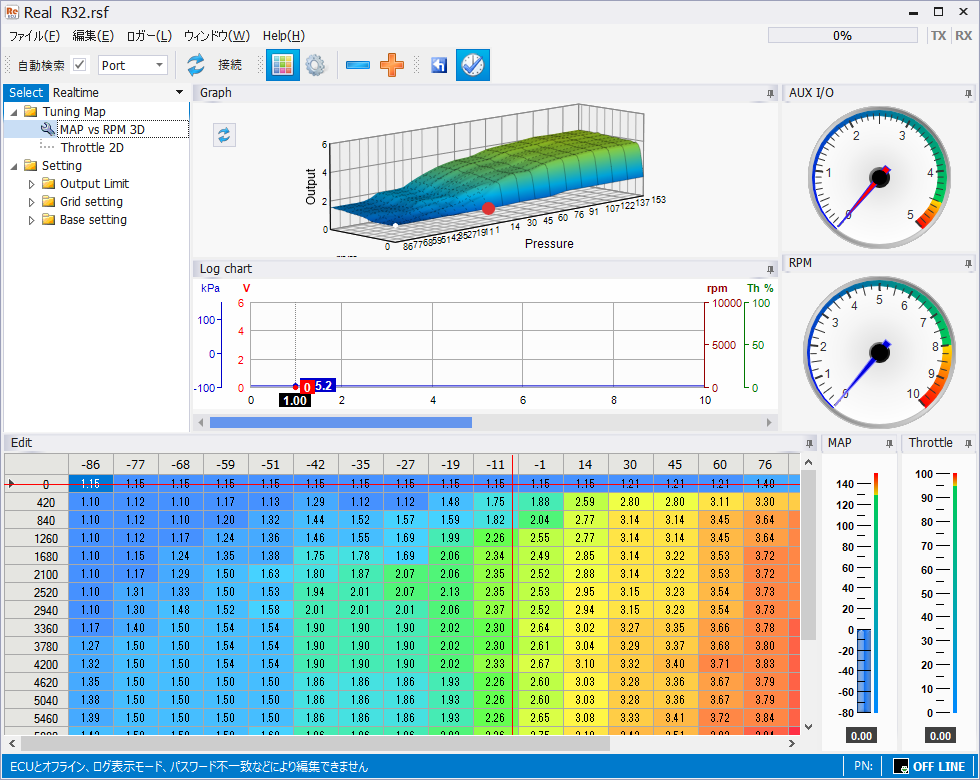Image resolution: width=980 pixels, height=780 pixels.
Task: Click the 接続 connect button
Action: (229, 65)
